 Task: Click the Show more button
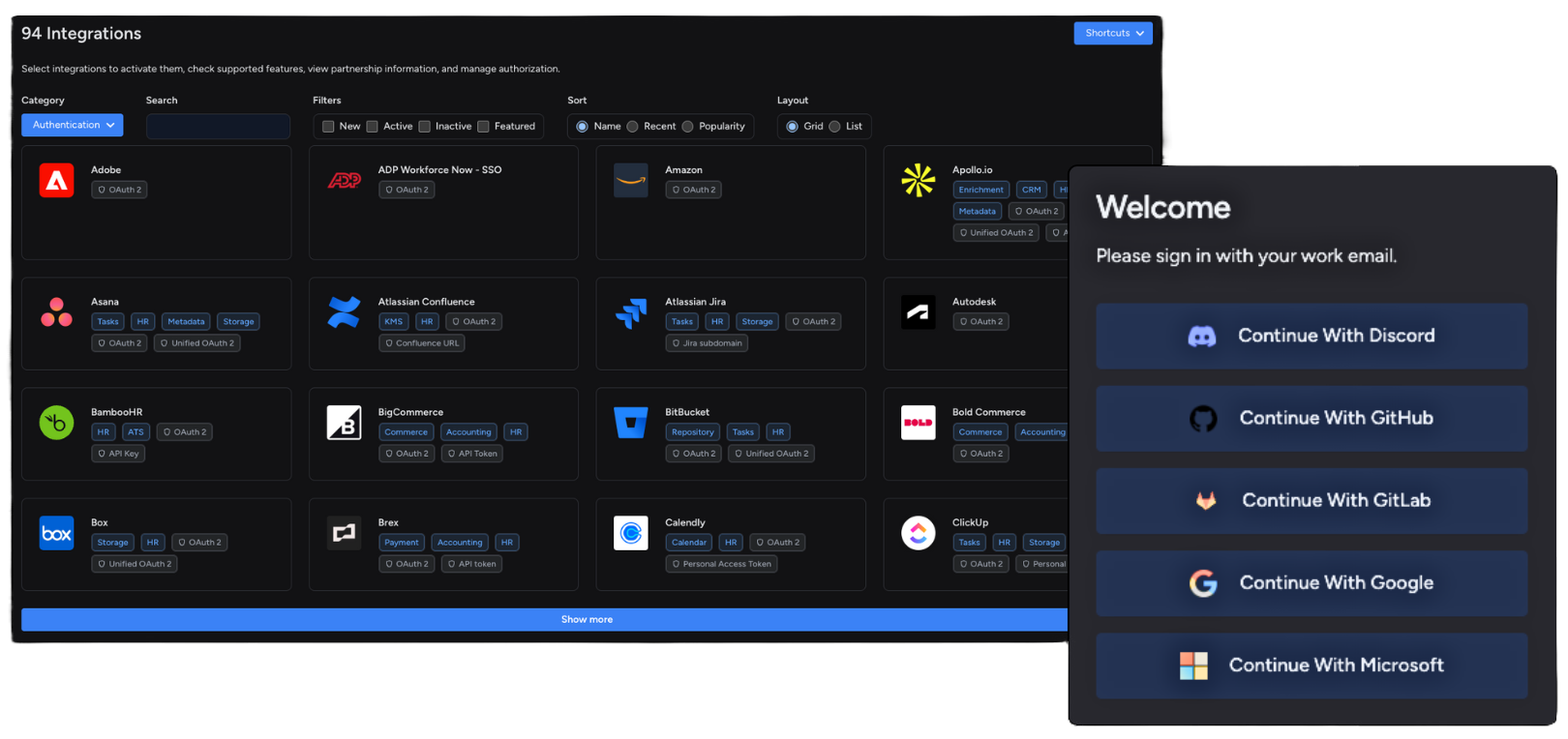pyautogui.click(x=545, y=620)
